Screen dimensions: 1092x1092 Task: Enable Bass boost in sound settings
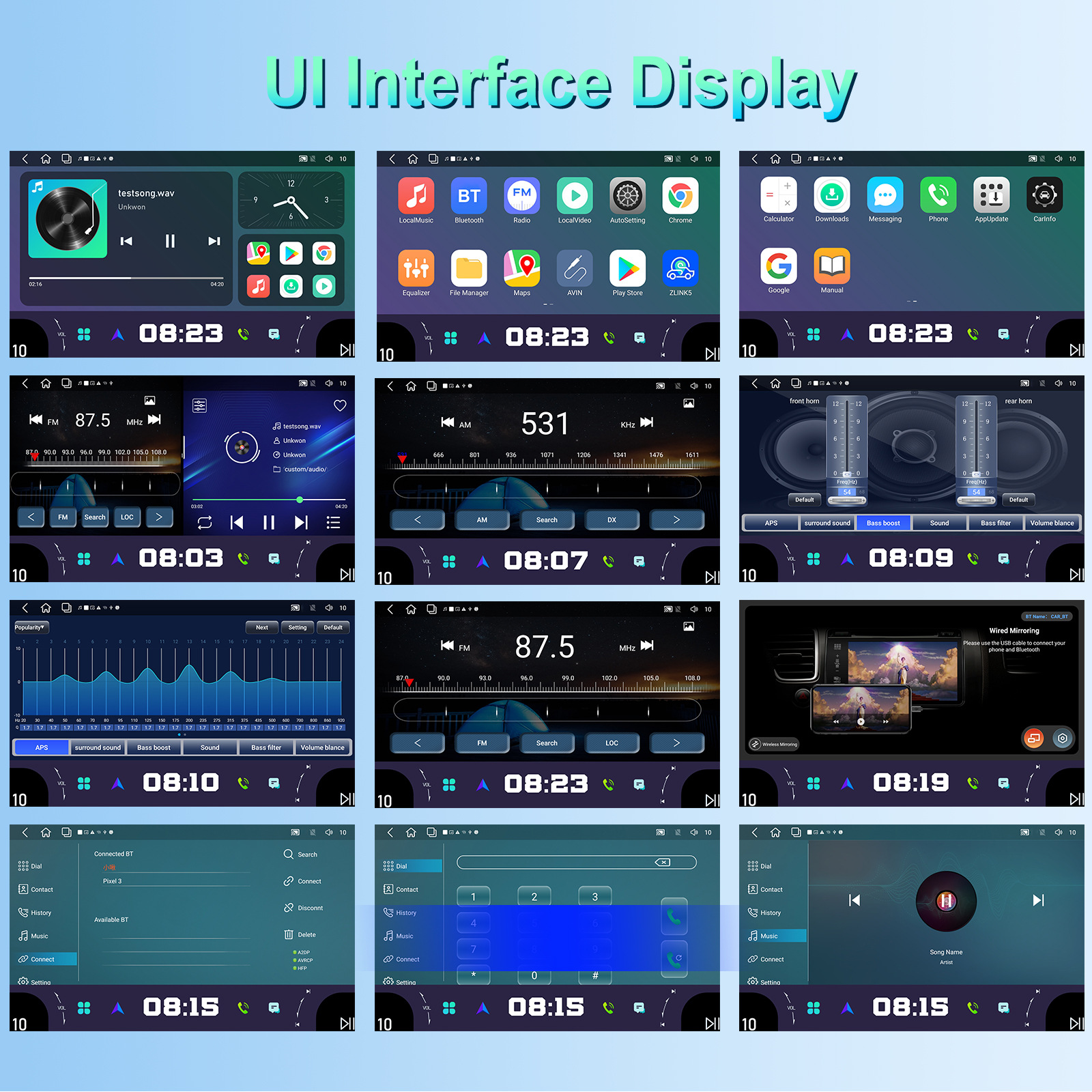(x=882, y=523)
